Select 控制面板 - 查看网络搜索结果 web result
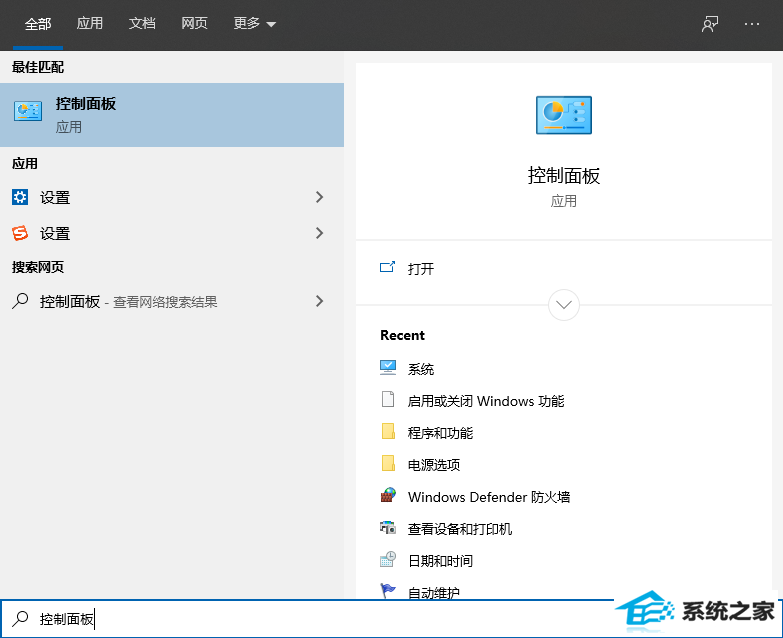 point(172,301)
